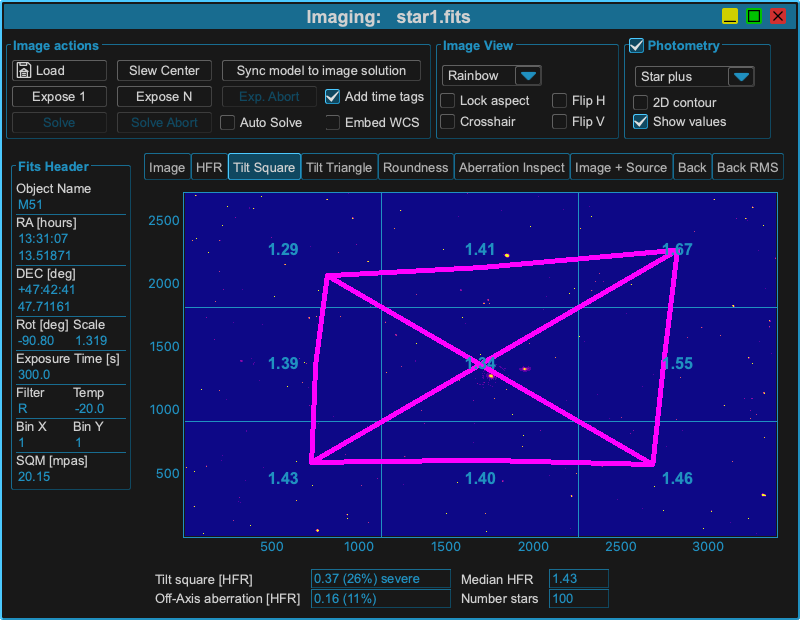Click the SQM value 20.15
This screenshot has height=620, width=800.
pyautogui.click(x=34, y=477)
